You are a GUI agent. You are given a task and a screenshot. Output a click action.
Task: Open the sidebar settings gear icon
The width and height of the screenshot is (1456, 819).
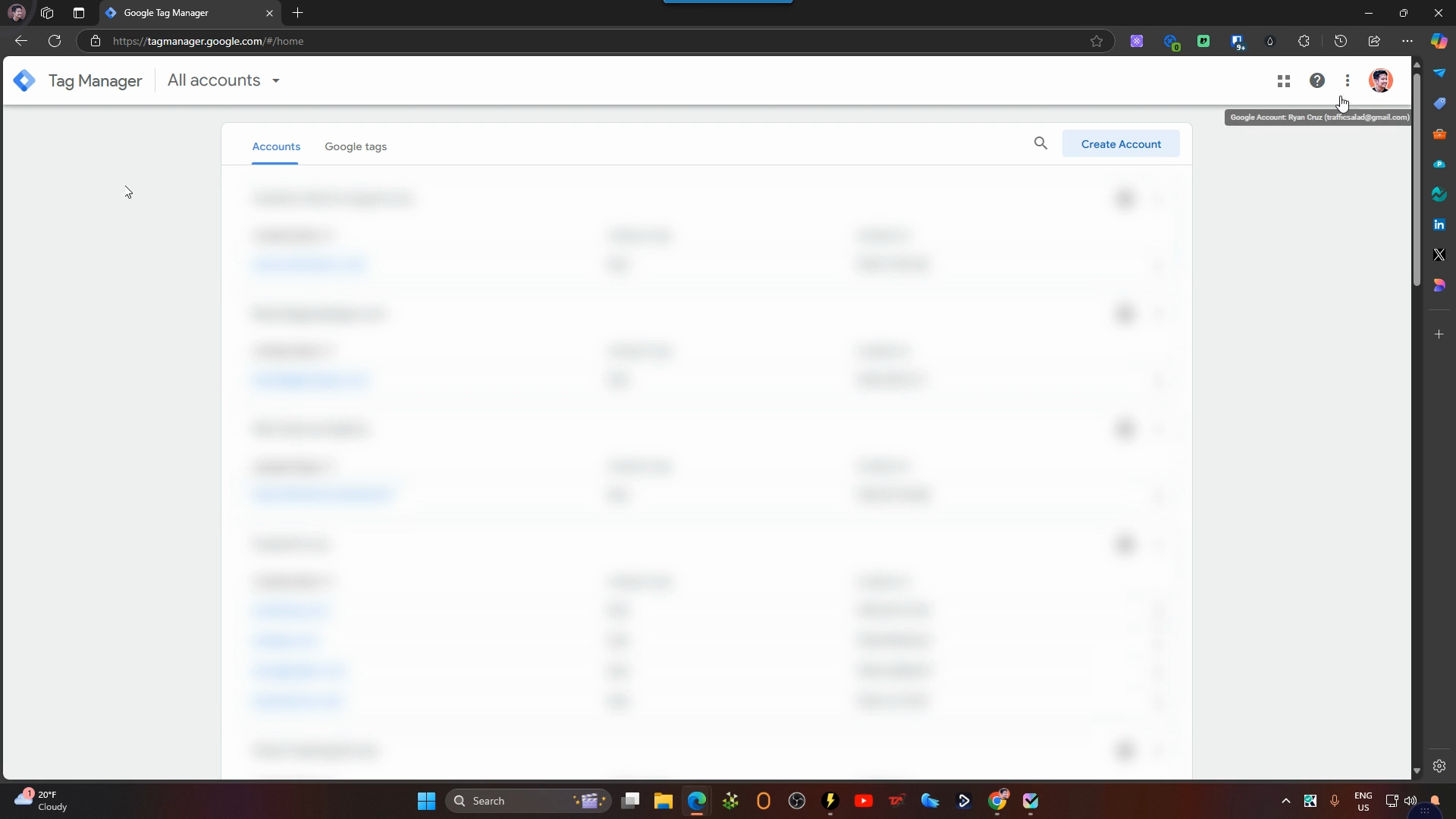tap(1439, 766)
